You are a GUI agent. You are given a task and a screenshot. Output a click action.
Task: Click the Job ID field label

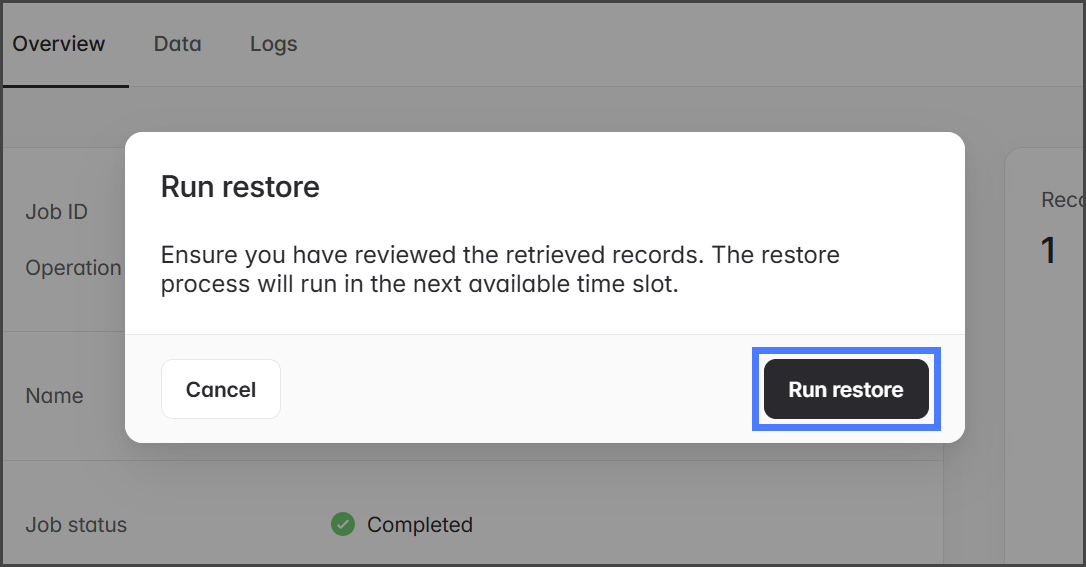click(x=57, y=212)
